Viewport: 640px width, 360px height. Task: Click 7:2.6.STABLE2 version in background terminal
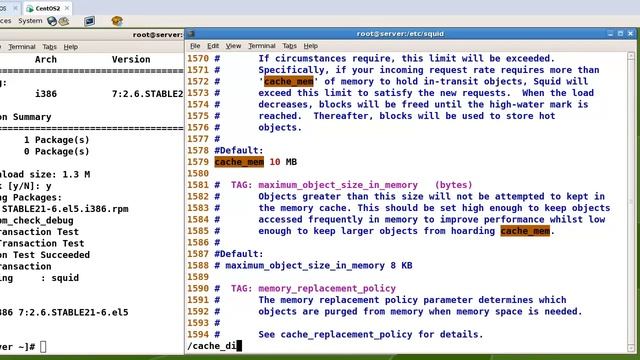click(x=148, y=94)
